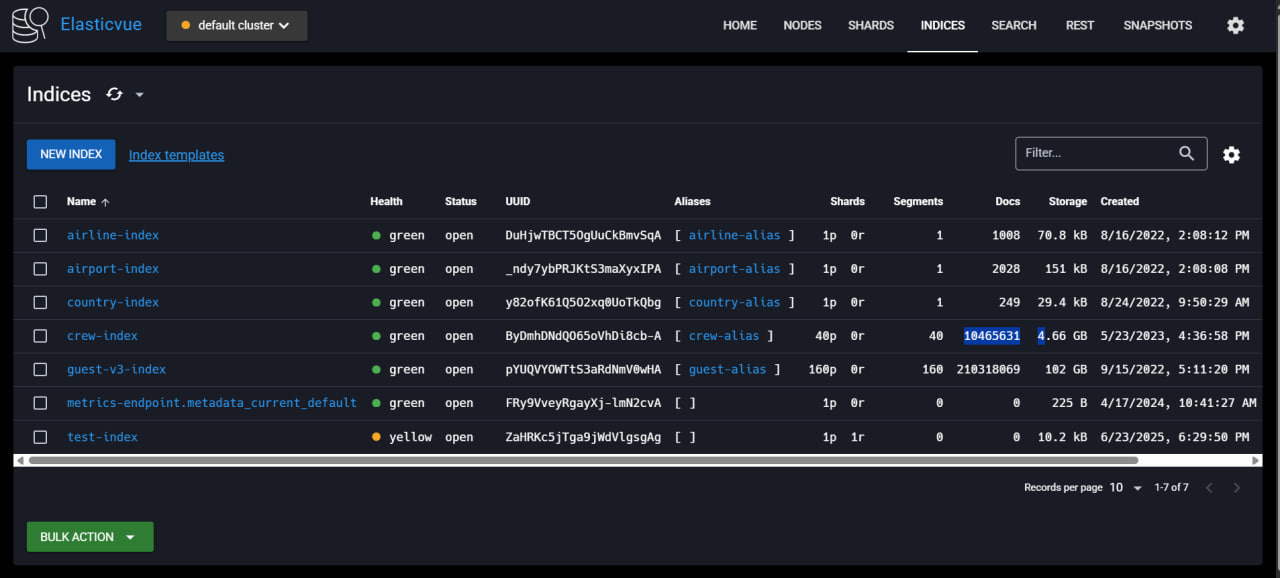Open the Search tab
The height and width of the screenshot is (578, 1280).
pos(1014,25)
